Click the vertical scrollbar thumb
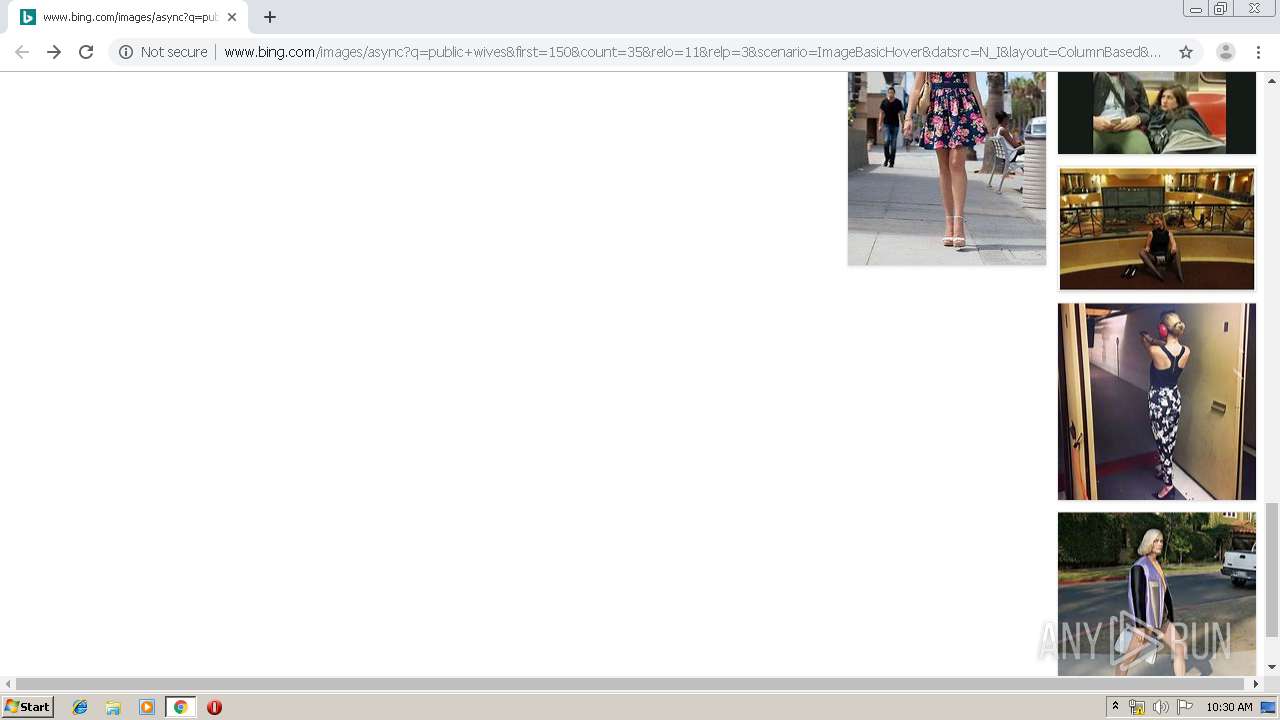The width and height of the screenshot is (1280, 720). coord(1272,569)
